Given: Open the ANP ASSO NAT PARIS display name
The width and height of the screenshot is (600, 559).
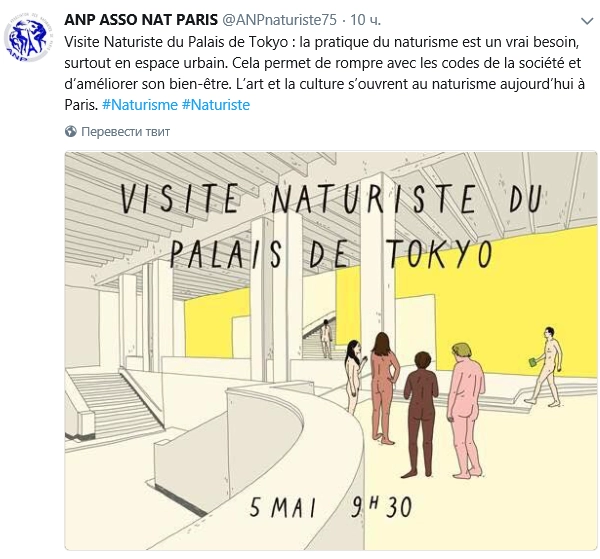Looking at the screenshot, I should click(133, 20).
